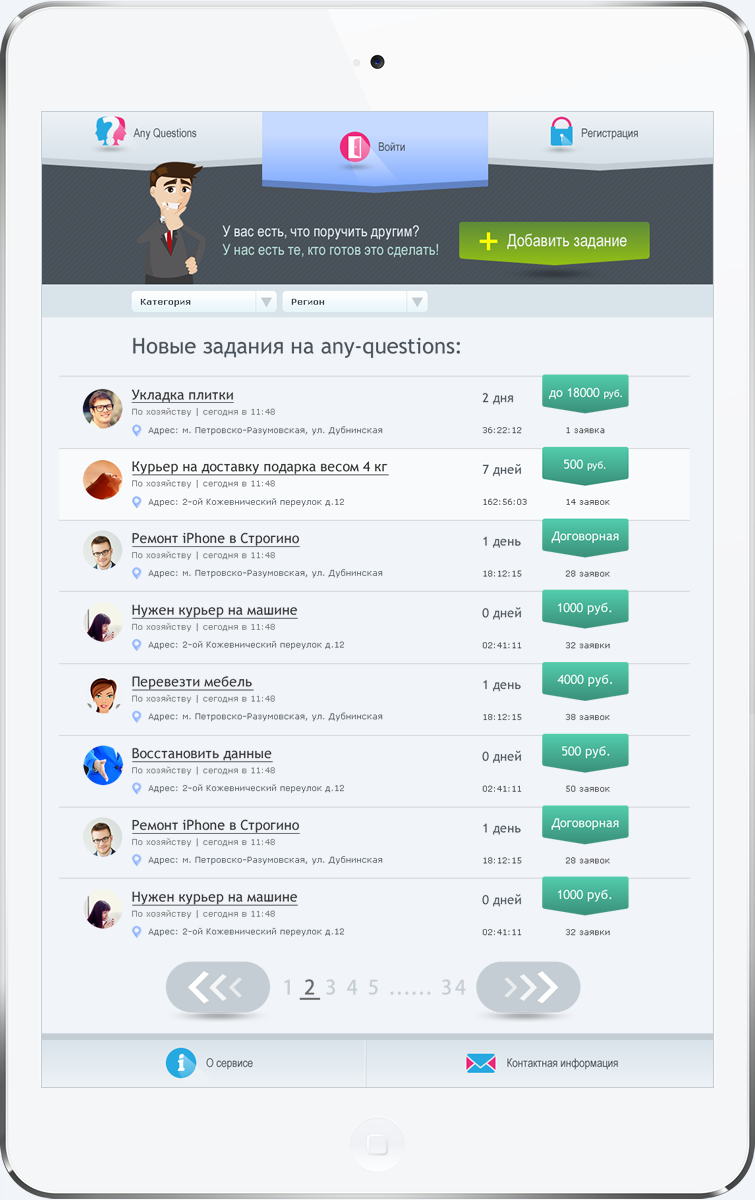The height and width of the screenshot is (1200, 755).
Task: Expand the Регион dropdown
Action: [x=355, y=301]
